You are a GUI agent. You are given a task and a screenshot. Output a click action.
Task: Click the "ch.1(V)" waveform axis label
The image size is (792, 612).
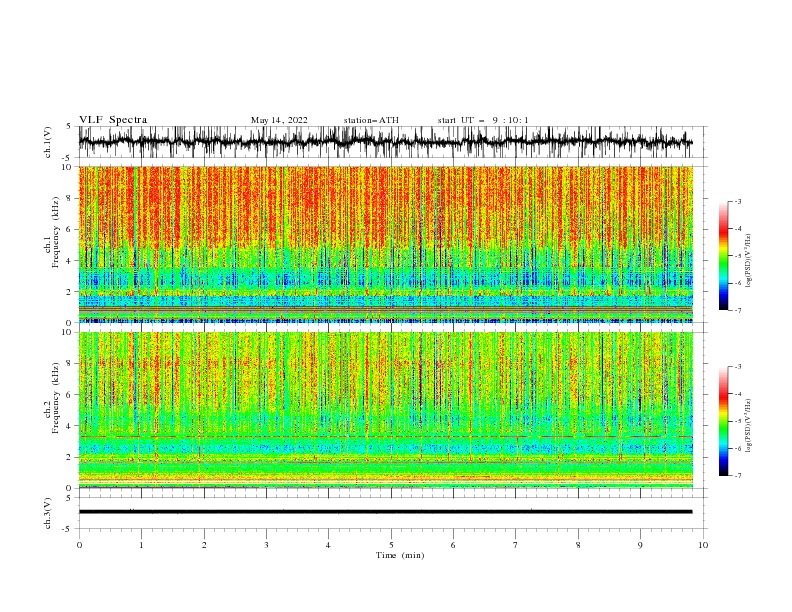point(48,142)
